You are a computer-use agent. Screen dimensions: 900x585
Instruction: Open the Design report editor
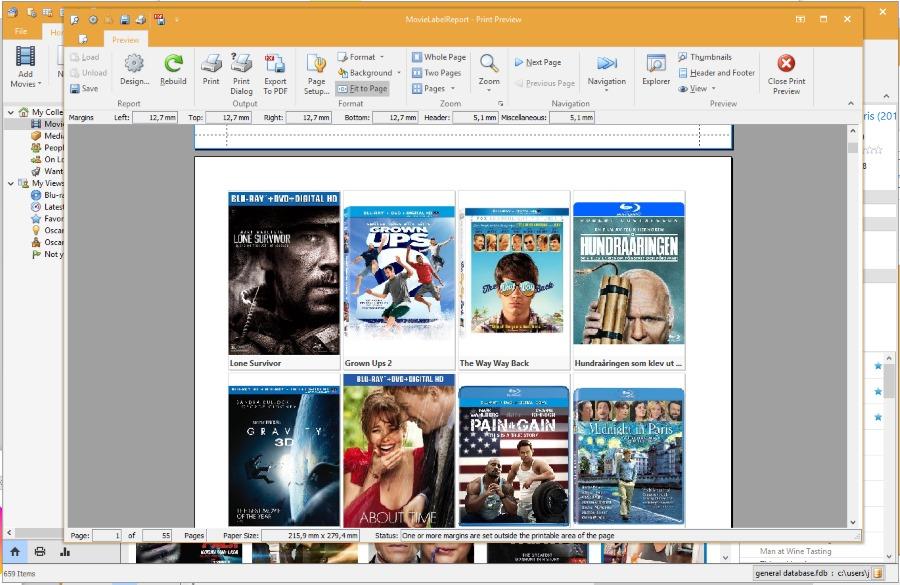(x=134, y=69)
